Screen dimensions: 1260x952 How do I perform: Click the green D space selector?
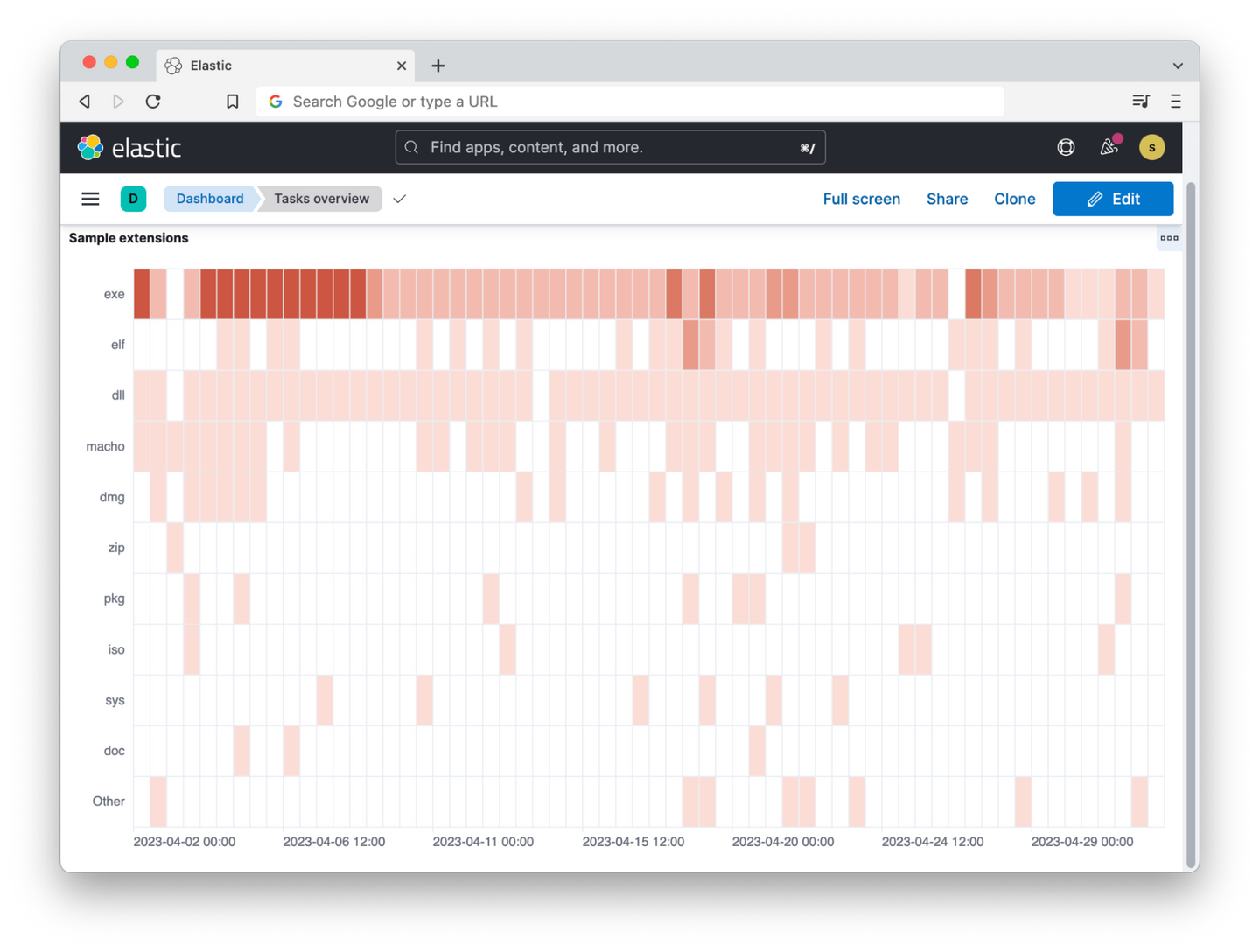[133, 199]
